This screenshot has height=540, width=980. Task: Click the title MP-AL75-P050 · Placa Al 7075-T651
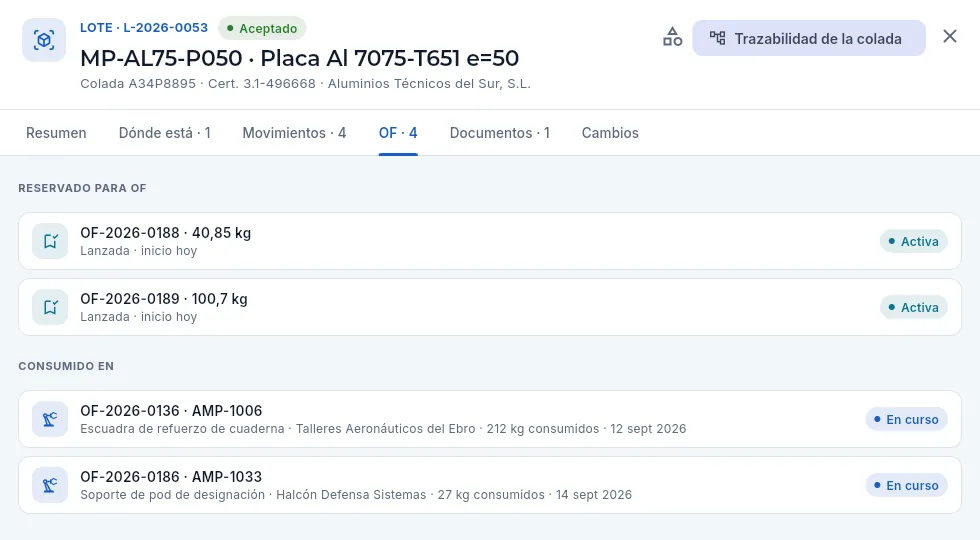[299, 58]
